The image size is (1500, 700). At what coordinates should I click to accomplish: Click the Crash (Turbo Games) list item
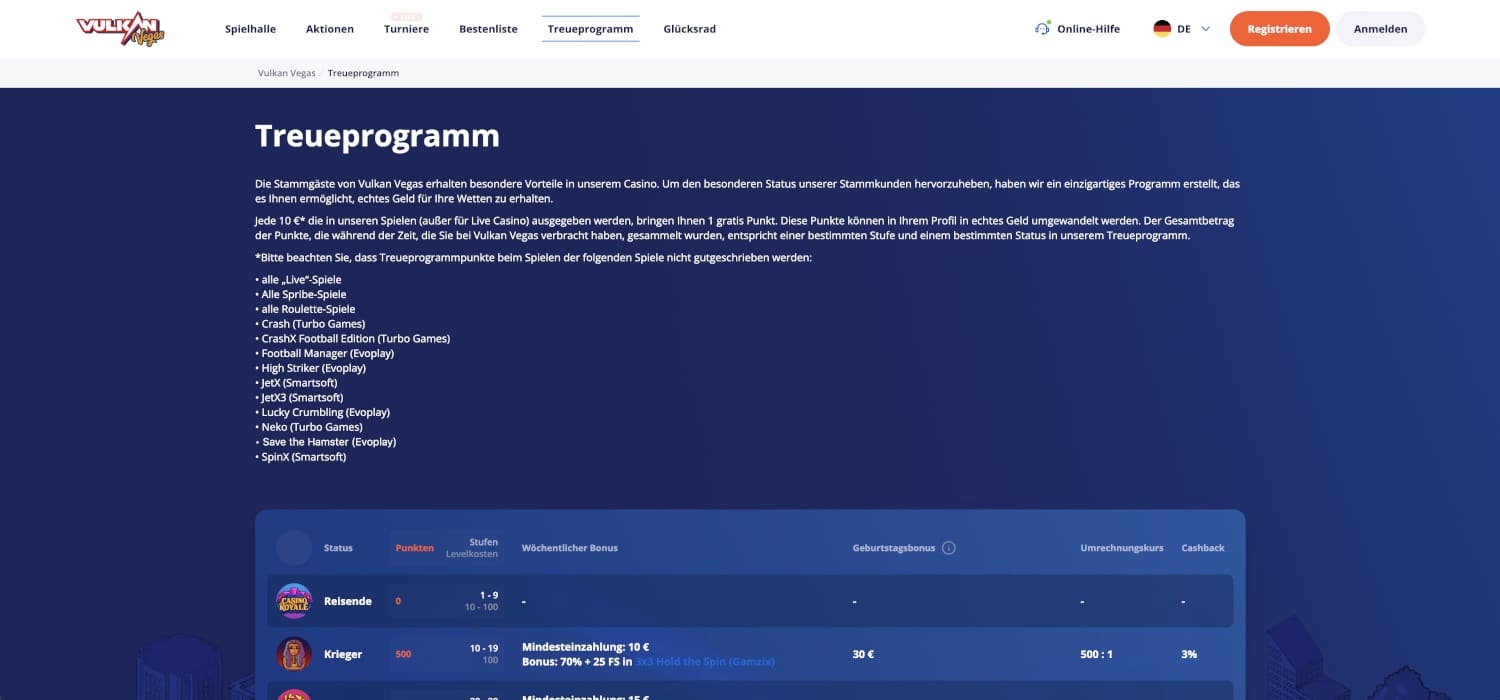(x=310, y=324)
